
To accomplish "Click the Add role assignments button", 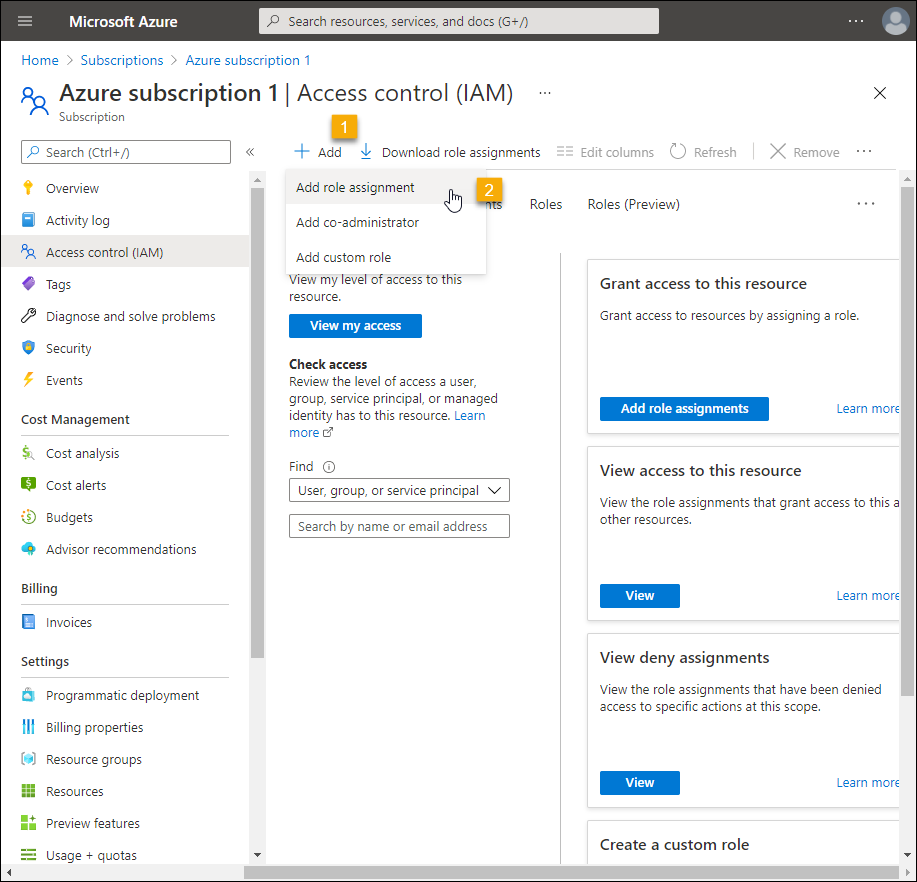I will tap(684, 409).
